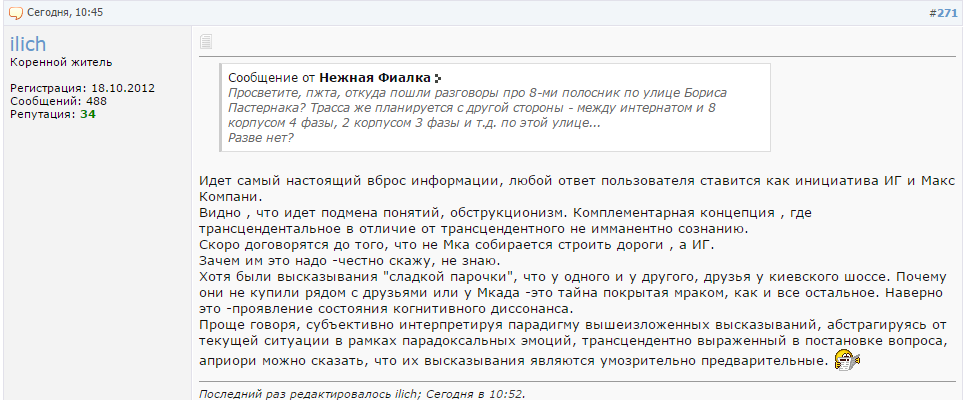
Task: Click the reading smiley emoticon
Action: tap(847, 359)
